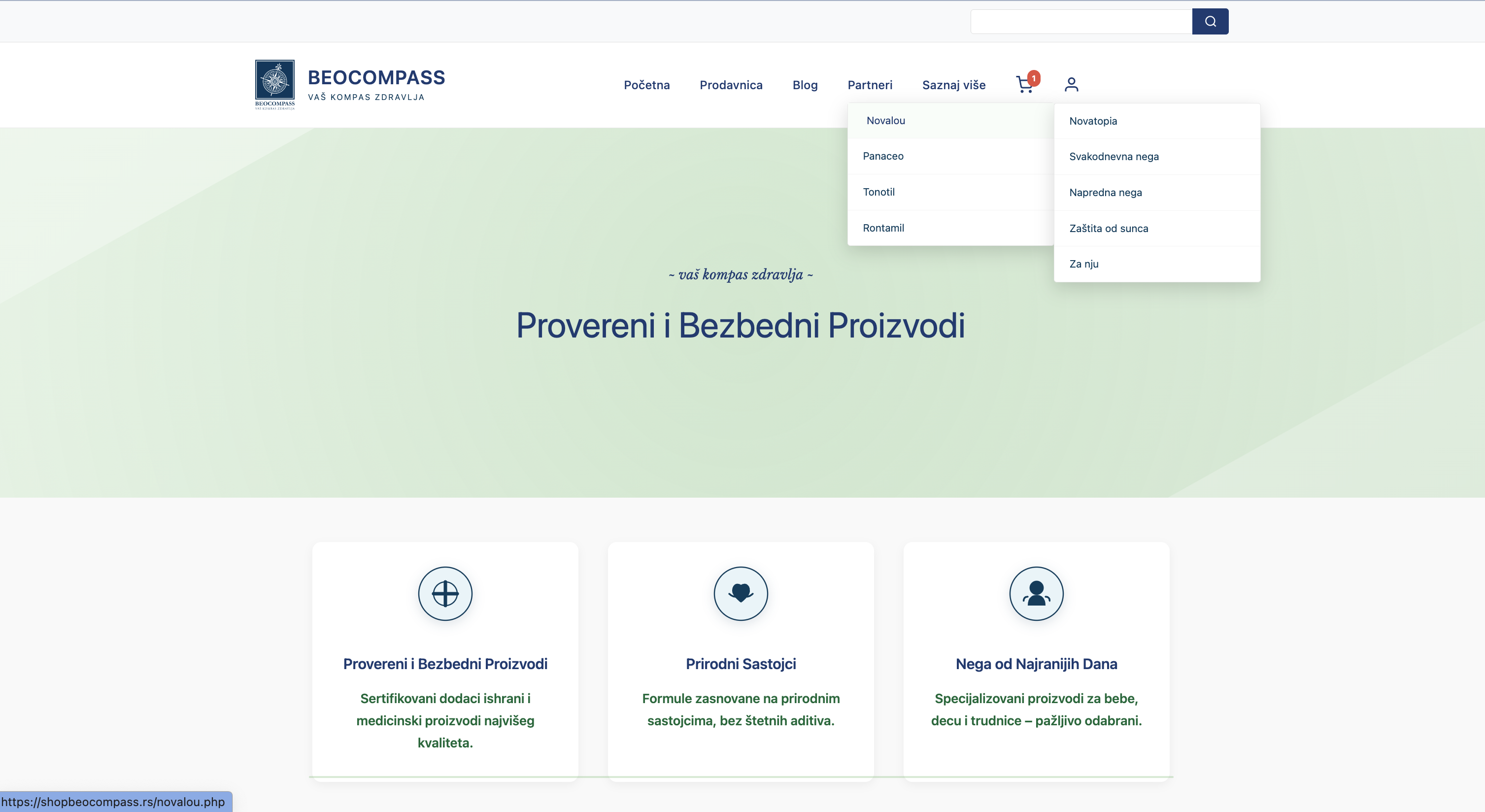This screenshot has height=812, width=1485.
Task: Open the Prodavnica menu item
Action: click(x=731, y=85)
